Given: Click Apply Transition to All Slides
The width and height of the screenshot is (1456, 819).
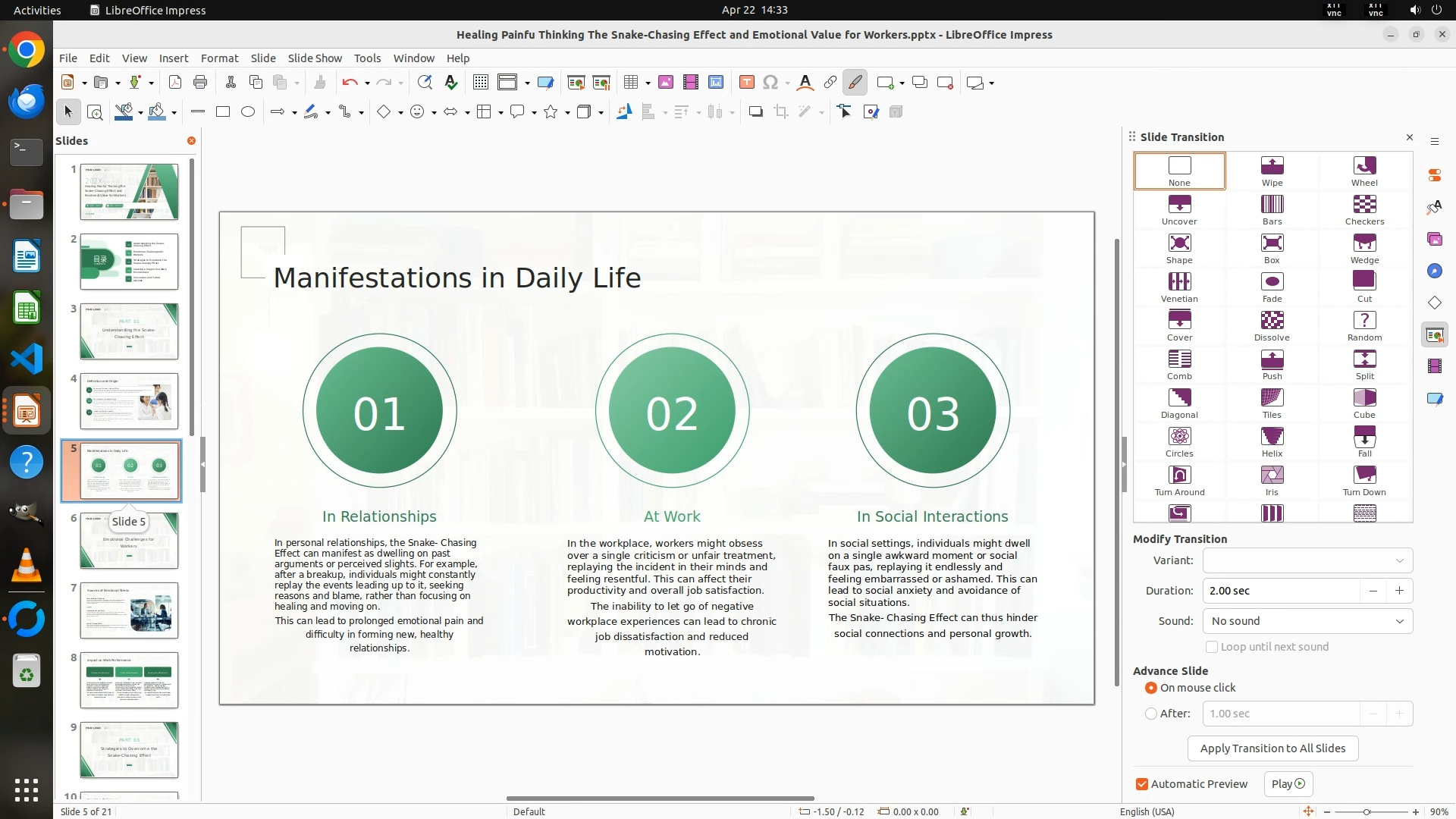Looking at the screenshot, I should click(1272, 748).
